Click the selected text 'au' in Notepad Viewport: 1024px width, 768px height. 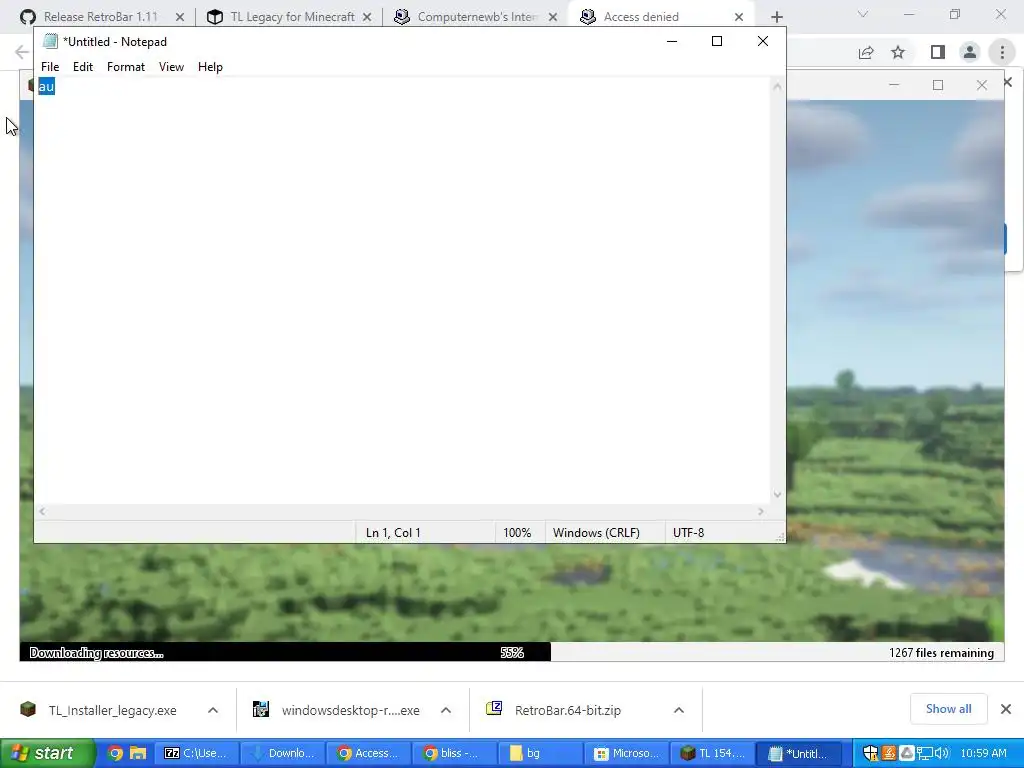coord(46,86)
